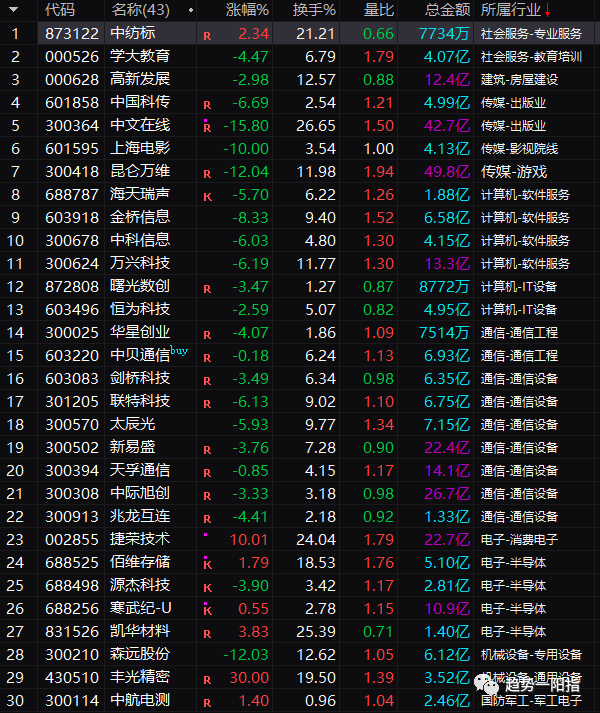
Task: Click 量比 value 1.94 for 昆仑万维
Action: click(x=378, y=172)
